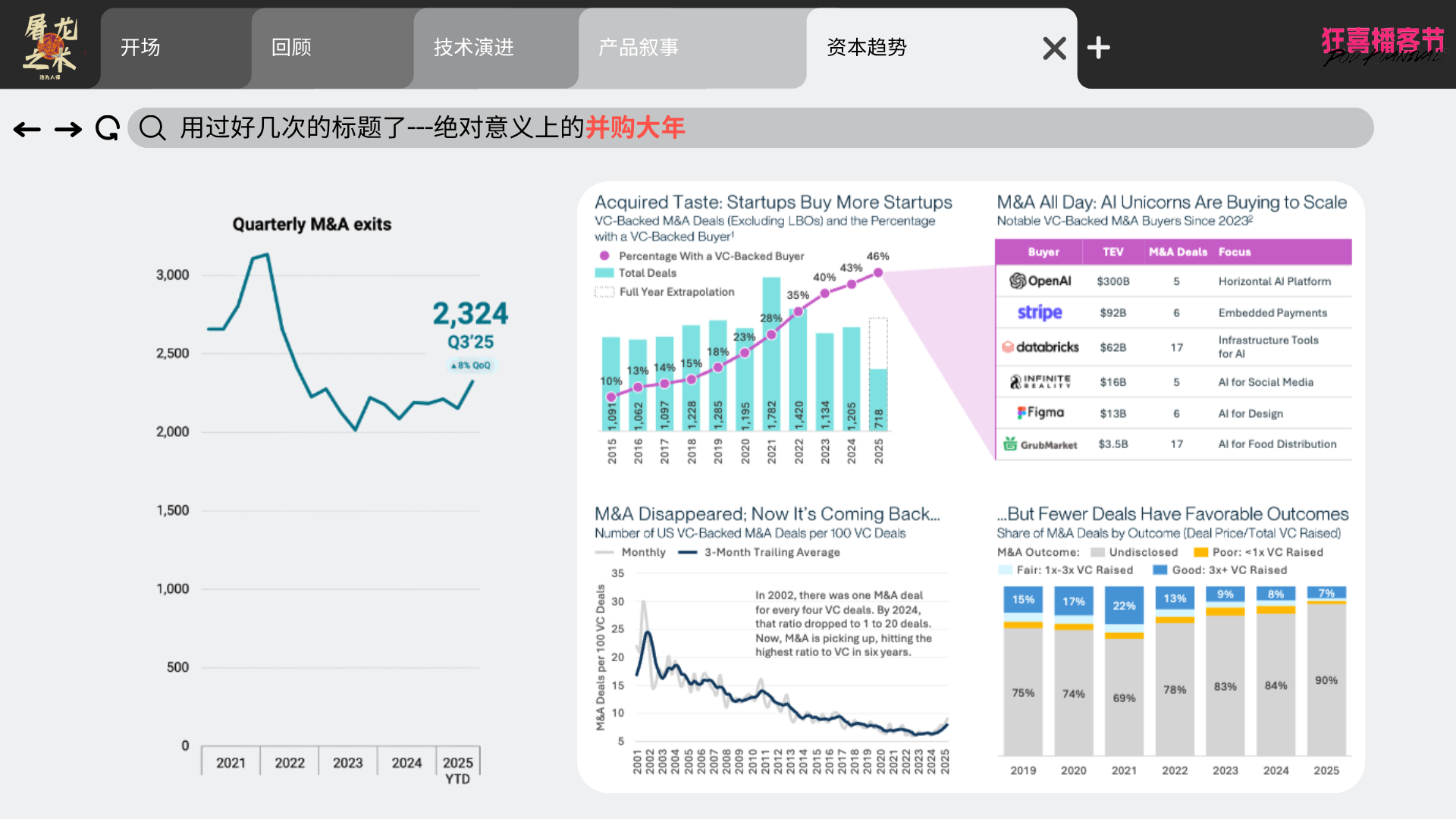Click the back arrow navigation icon
Viewport: 1456px width, 819px height.
click(x=27, y=130)
